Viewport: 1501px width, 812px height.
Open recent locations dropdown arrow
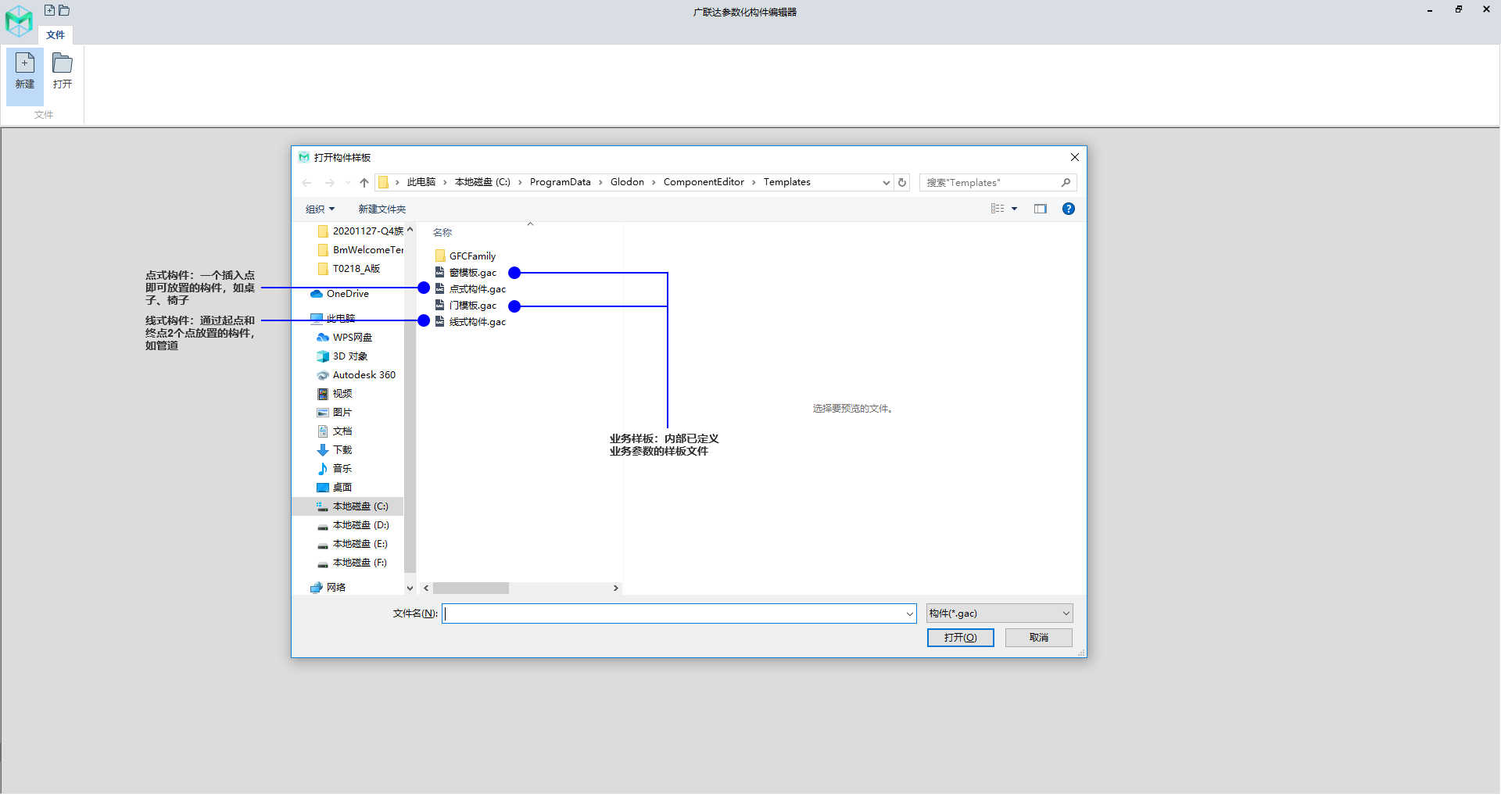348,182
